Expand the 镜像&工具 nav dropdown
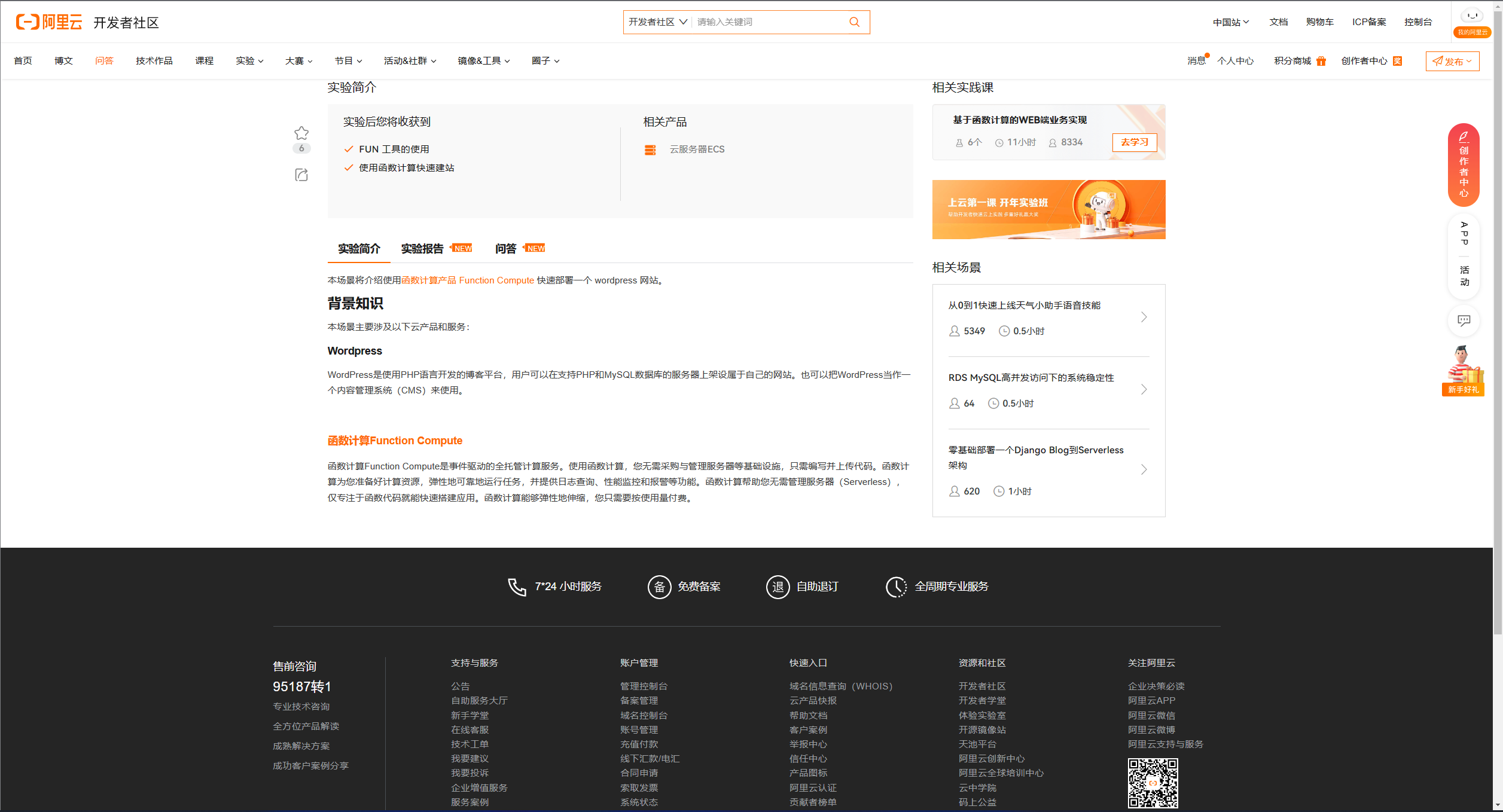The width and height of the screenshot is (1503, 812). (x=483, y=61)
